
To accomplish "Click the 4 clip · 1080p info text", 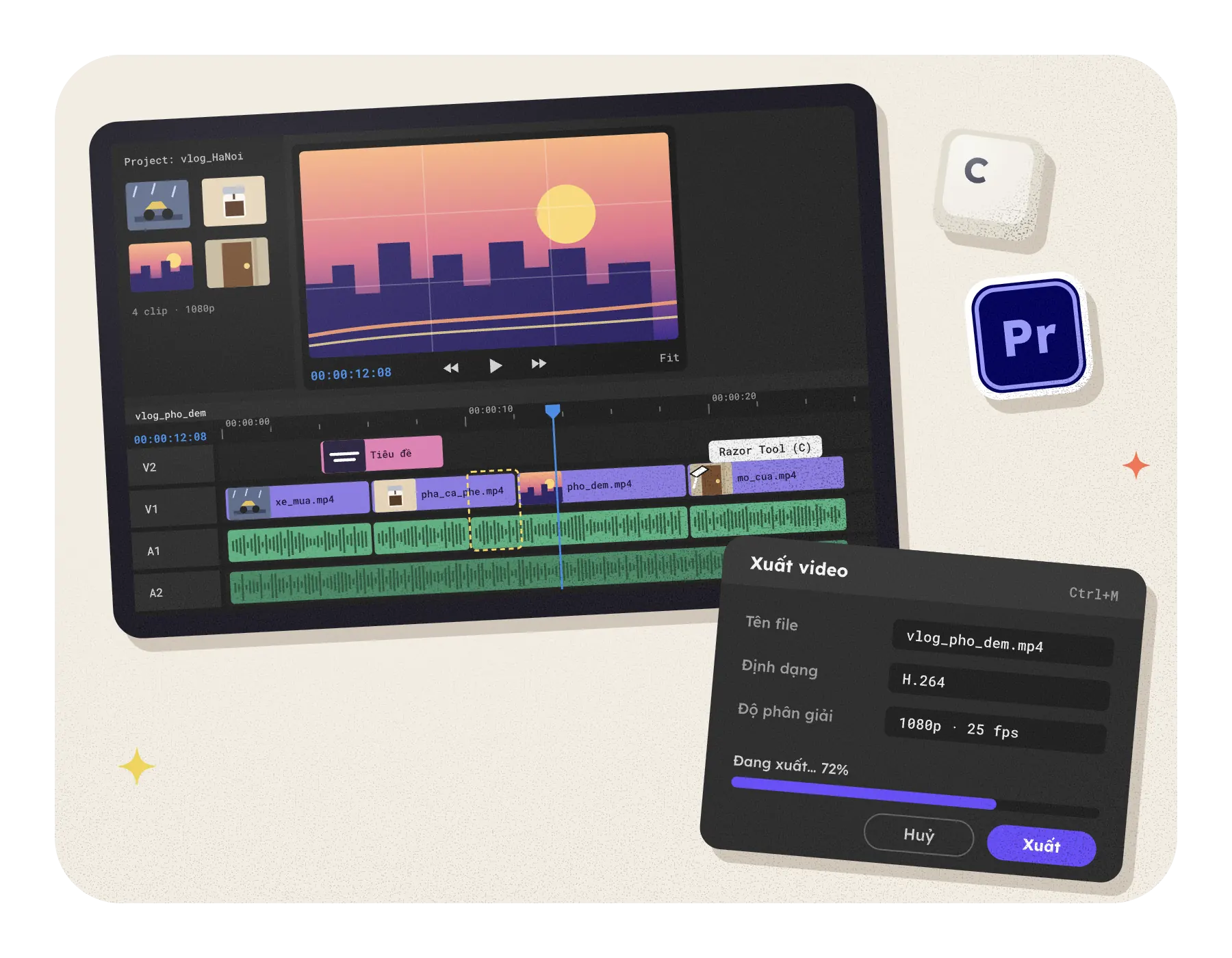I will tap(173, 310).
